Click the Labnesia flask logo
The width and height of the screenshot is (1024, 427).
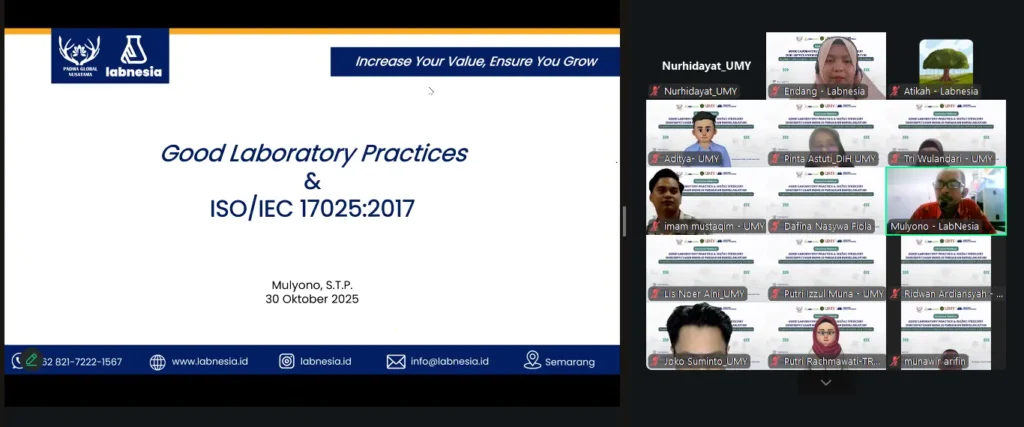click(134, 54)
